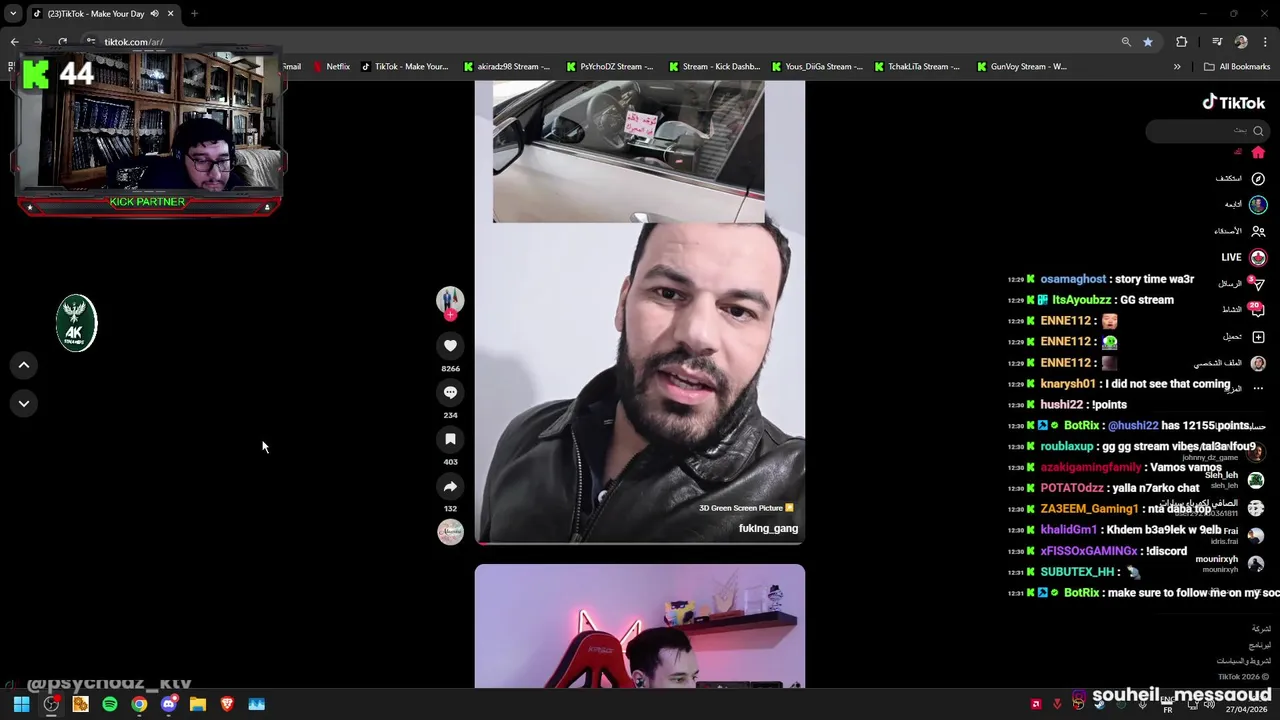Open Brave browser from the taskbar
The width and height of the screenshot is (1280, 720).
pos(227,704)
